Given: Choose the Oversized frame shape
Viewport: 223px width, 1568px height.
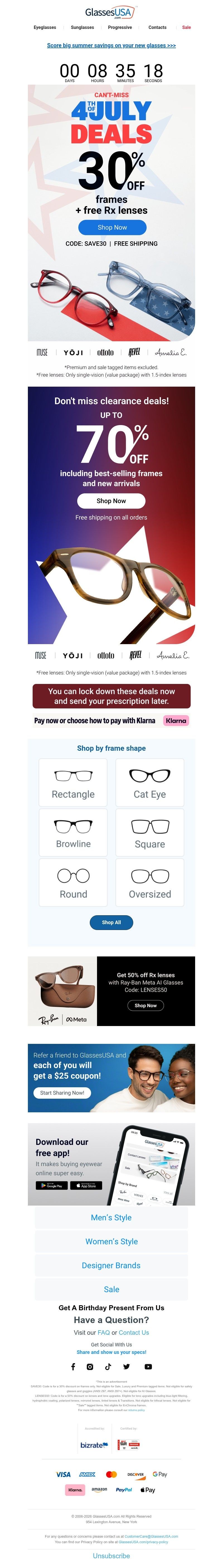Looking at the screenshot, I should (x=150, y=882).
